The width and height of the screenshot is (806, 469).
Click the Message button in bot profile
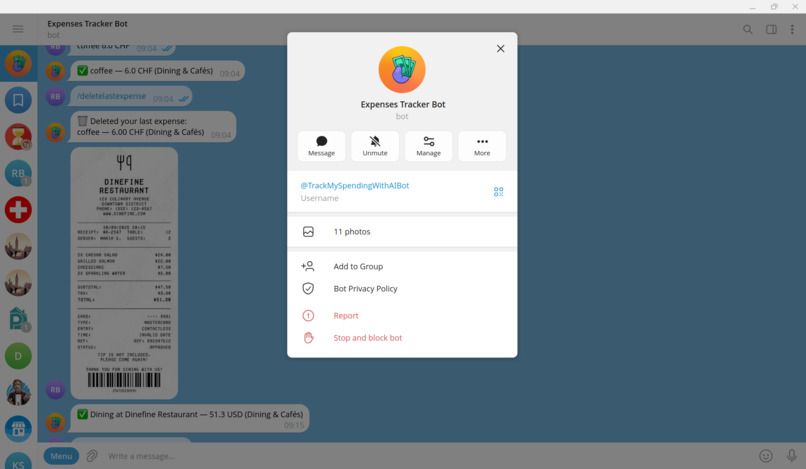pyautogui.click(x=321, y=146)
